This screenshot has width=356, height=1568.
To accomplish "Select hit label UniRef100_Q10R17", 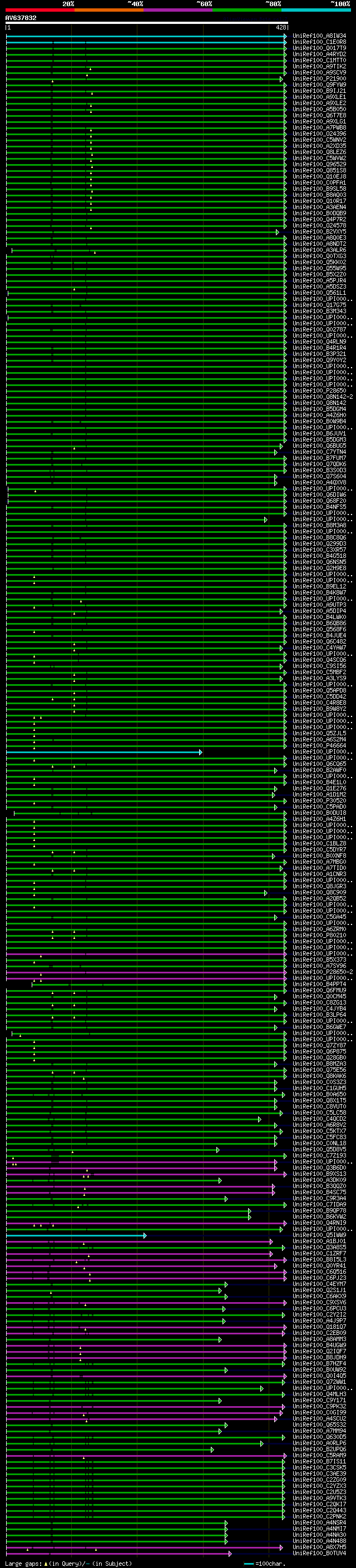I will (x=319, y=201).
